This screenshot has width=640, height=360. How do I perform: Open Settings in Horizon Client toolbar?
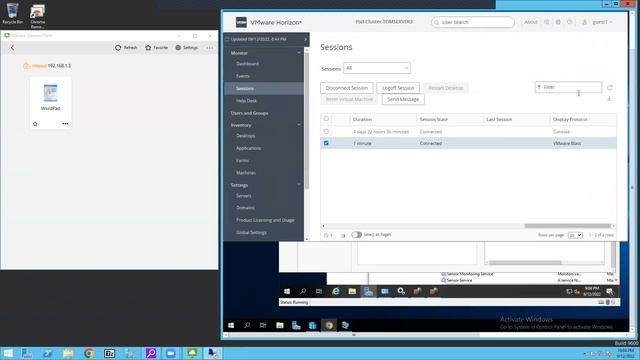pyautogui.click(x=187, y=48)
